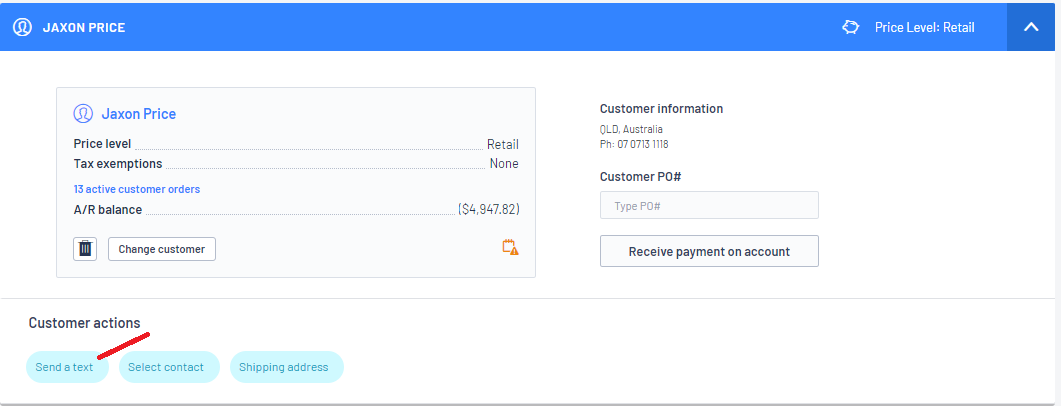The height and width of the screenshot is (406, 1061).
Task: Click the customer phone number text
Action: [634, 144]
